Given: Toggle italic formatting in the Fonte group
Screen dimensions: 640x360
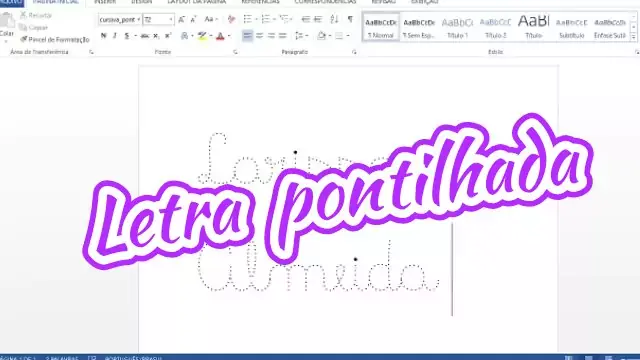Looking at the screenshot, I should click(x=115, y=36).
